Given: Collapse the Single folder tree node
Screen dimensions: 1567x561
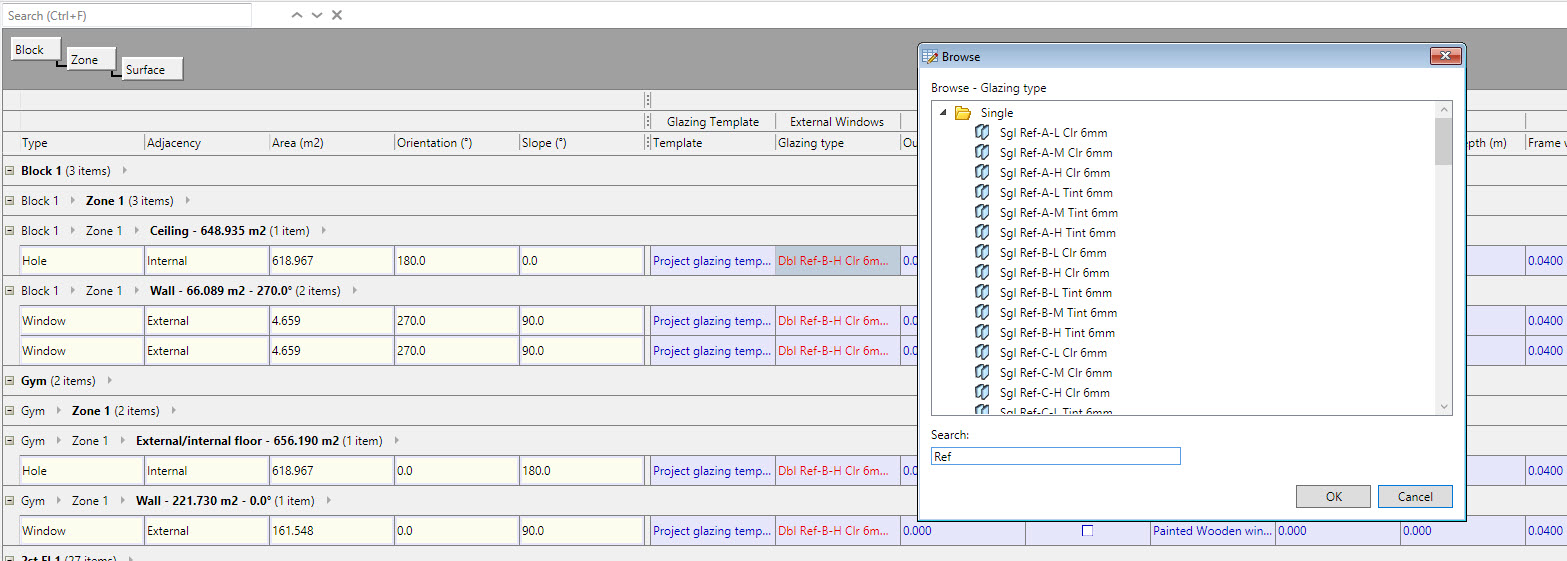Looking at the screenshot, I should click(x=942, y=113).
